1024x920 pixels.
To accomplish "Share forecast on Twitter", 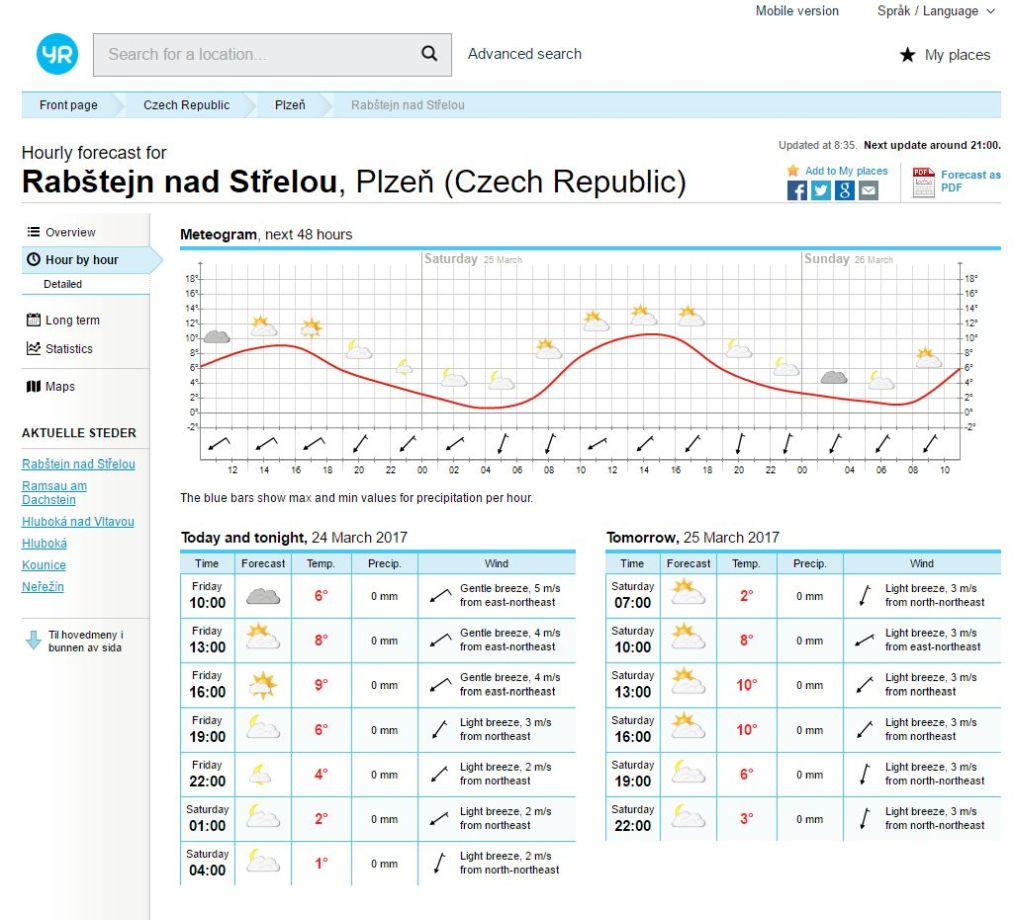I will (x=821, y=190).
